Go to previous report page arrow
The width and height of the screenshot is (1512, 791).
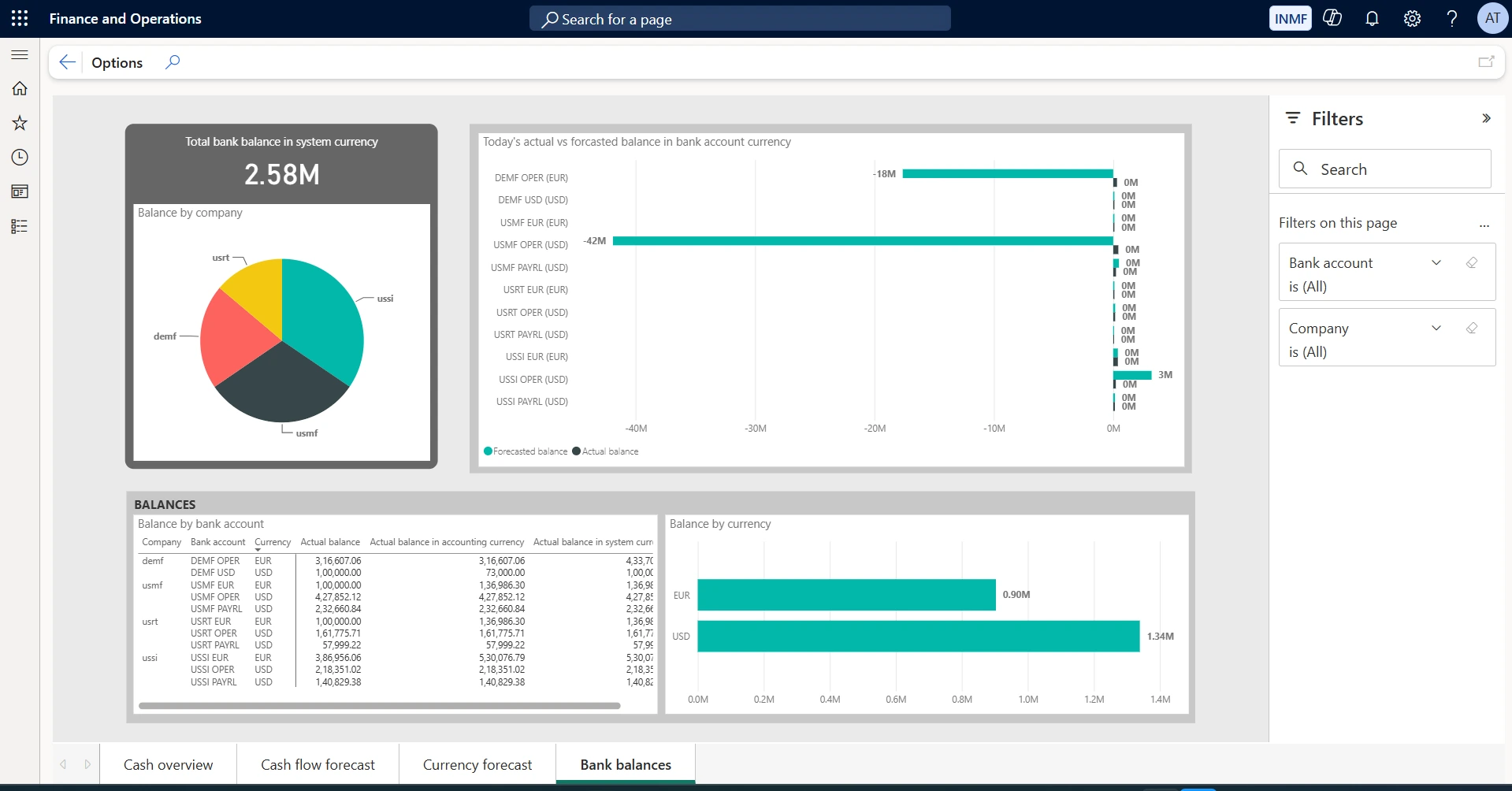point(63,764)
